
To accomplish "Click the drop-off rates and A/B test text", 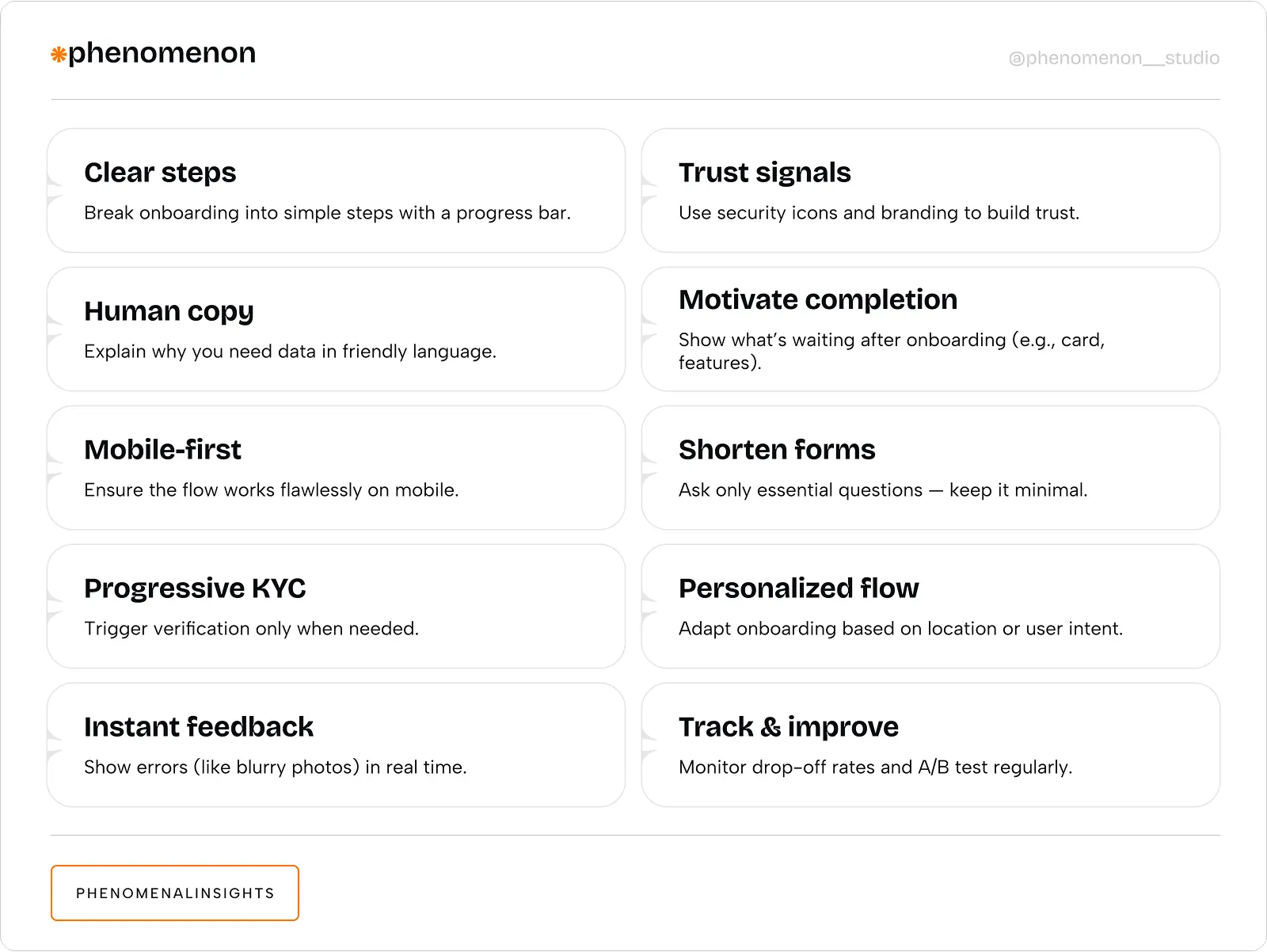I will pos(875,767).
